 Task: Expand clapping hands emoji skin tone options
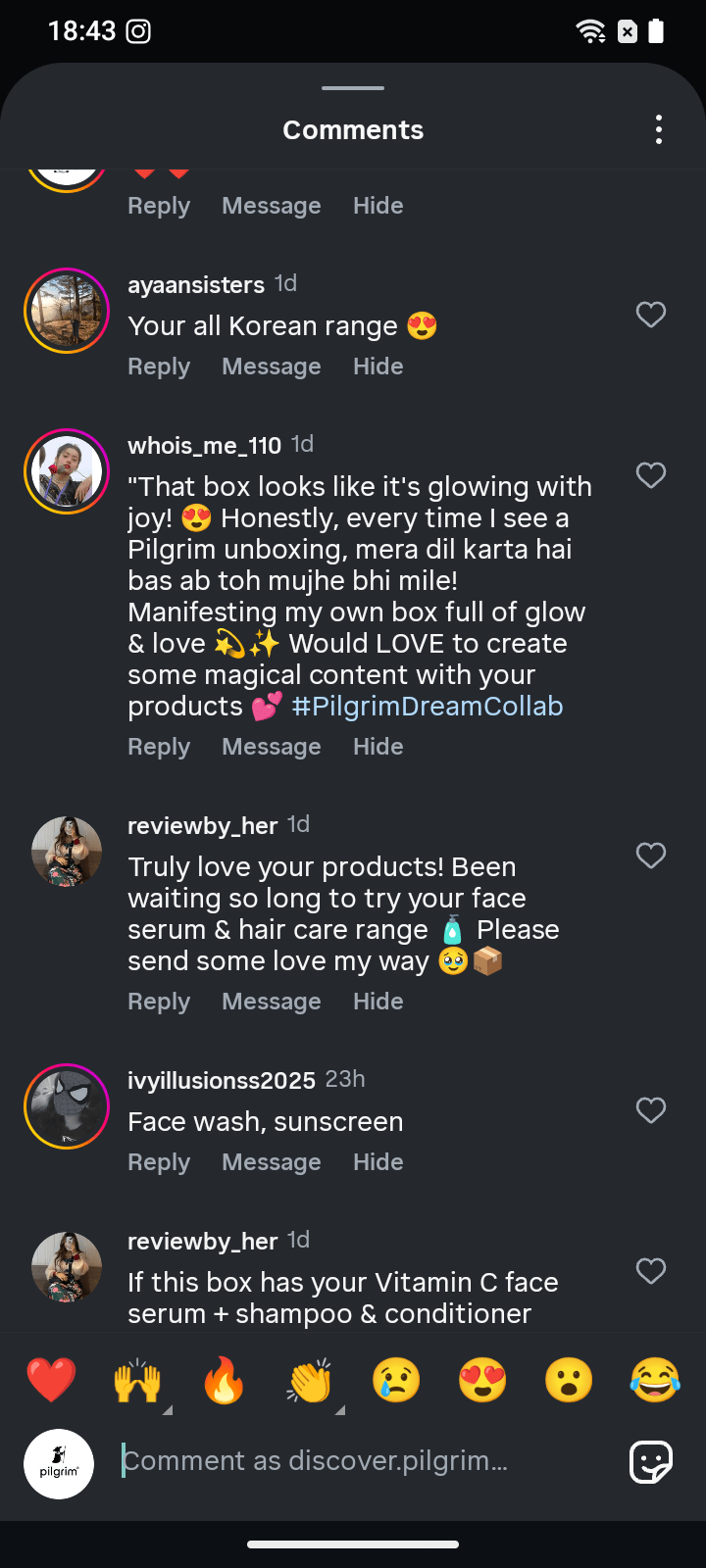click(x=340, y=1409)
